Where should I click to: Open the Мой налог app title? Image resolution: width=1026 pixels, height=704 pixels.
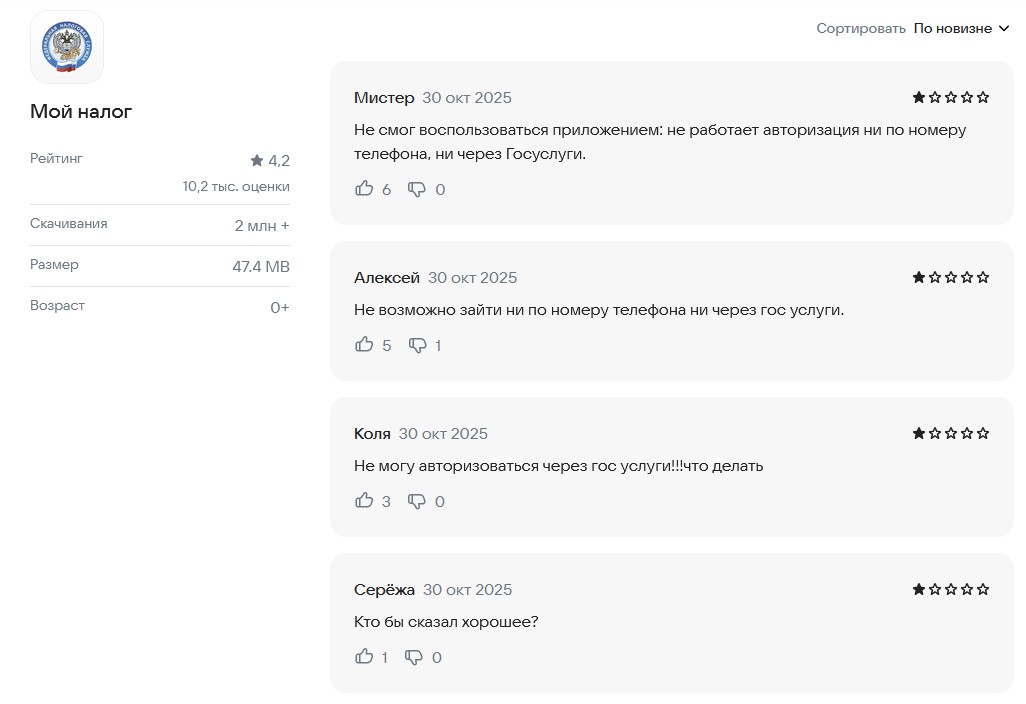(81, 111)
